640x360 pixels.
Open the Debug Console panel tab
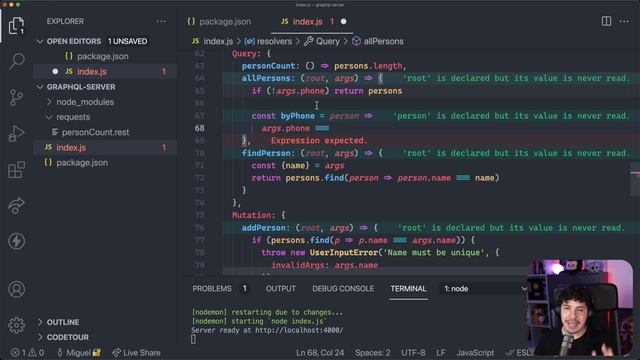point(343,289)
